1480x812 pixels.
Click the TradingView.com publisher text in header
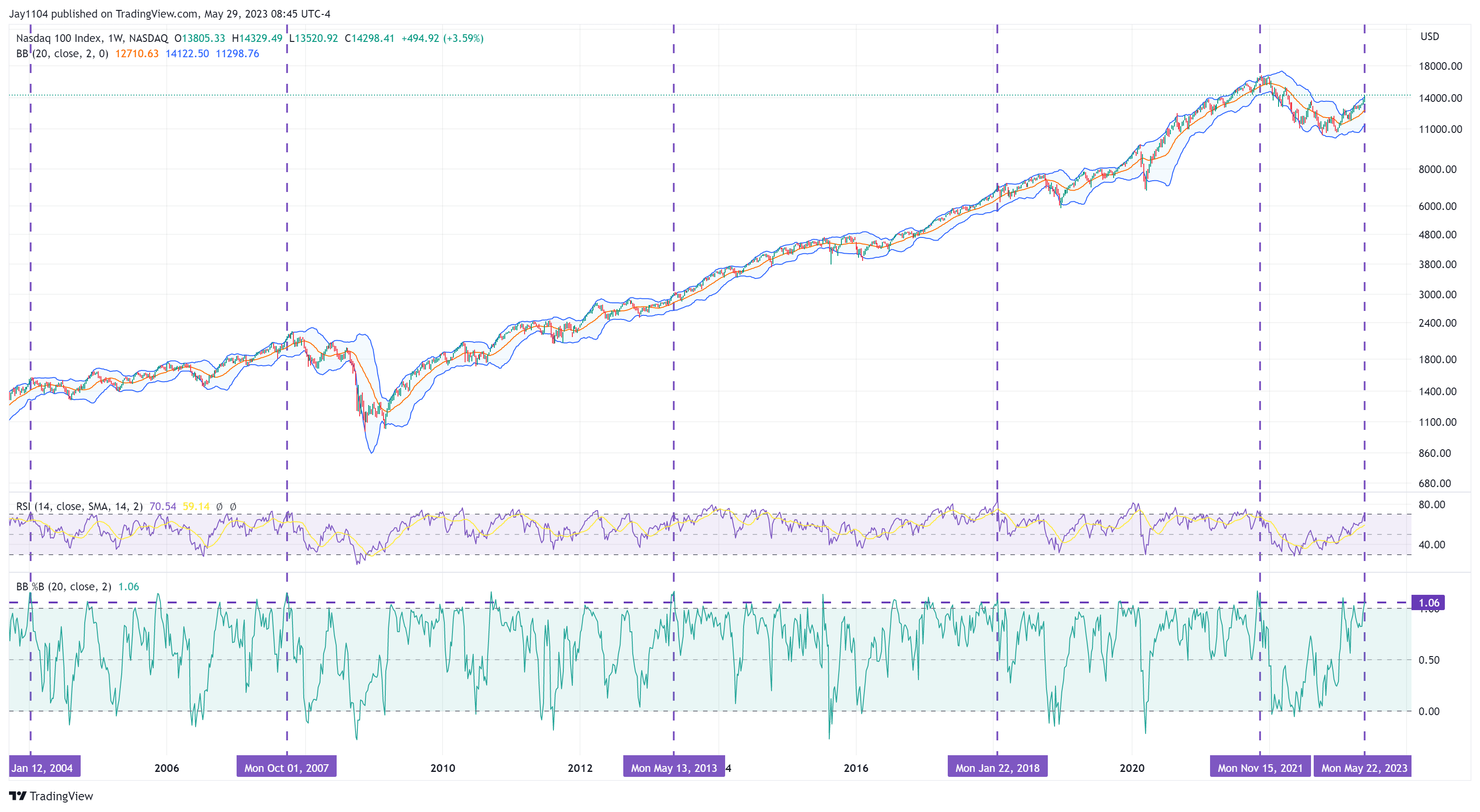click(x=156, y=14)
